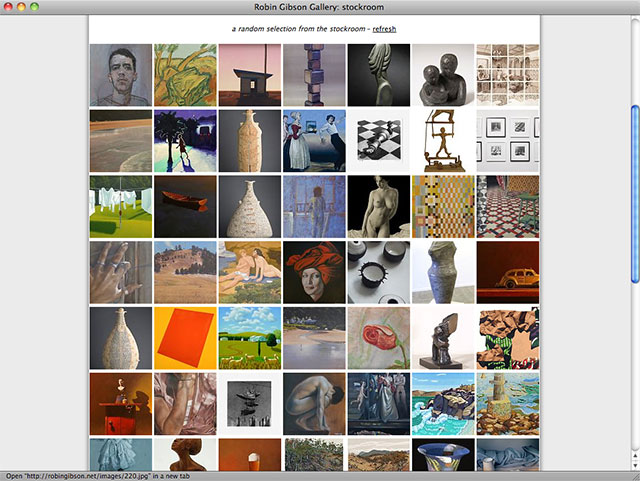
Task: Open the stacked blocks column thumbnail
Action: click(314, 75)
